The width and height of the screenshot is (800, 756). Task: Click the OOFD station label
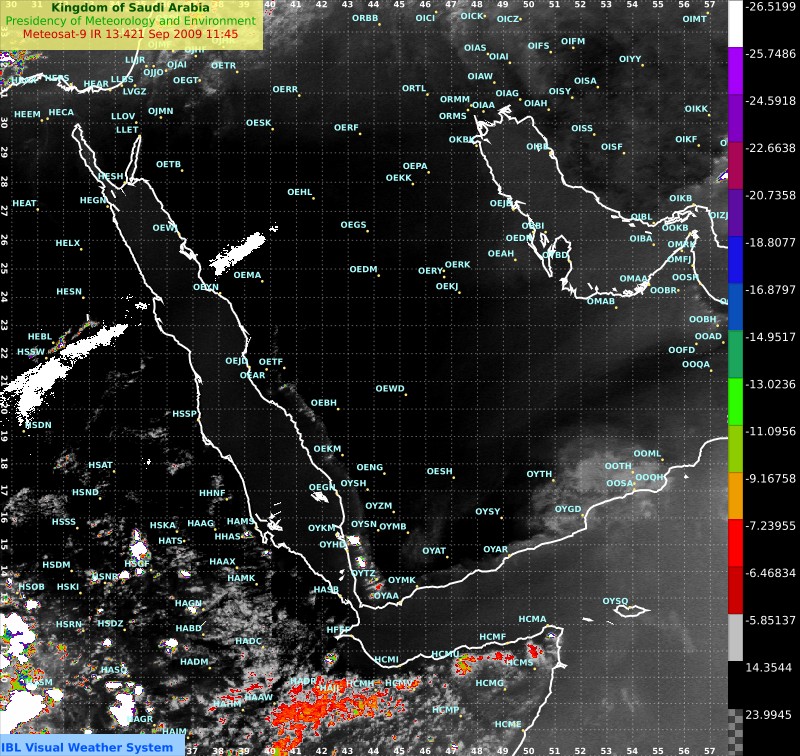[681, 350]
